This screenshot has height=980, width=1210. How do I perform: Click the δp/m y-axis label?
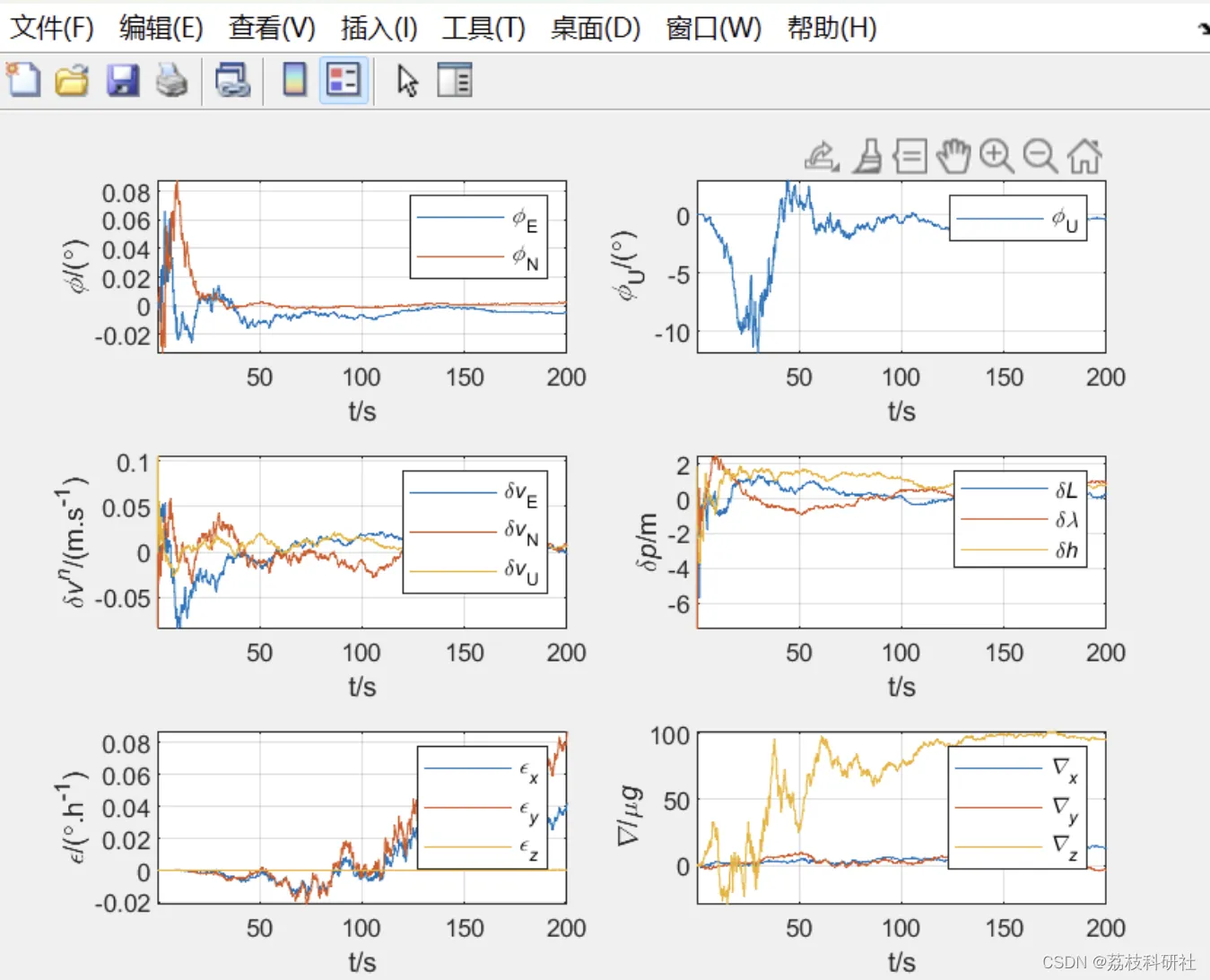click(646, 542)
